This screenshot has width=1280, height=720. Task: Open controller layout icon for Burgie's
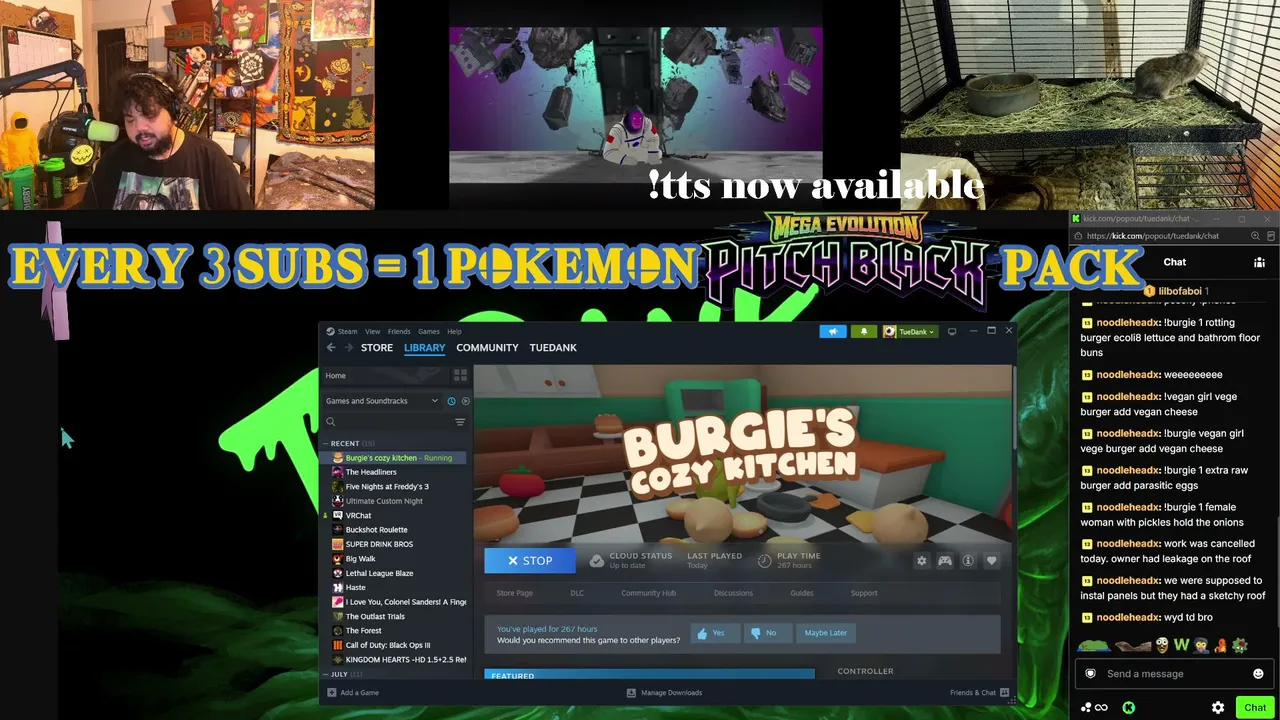click(944, 561)
